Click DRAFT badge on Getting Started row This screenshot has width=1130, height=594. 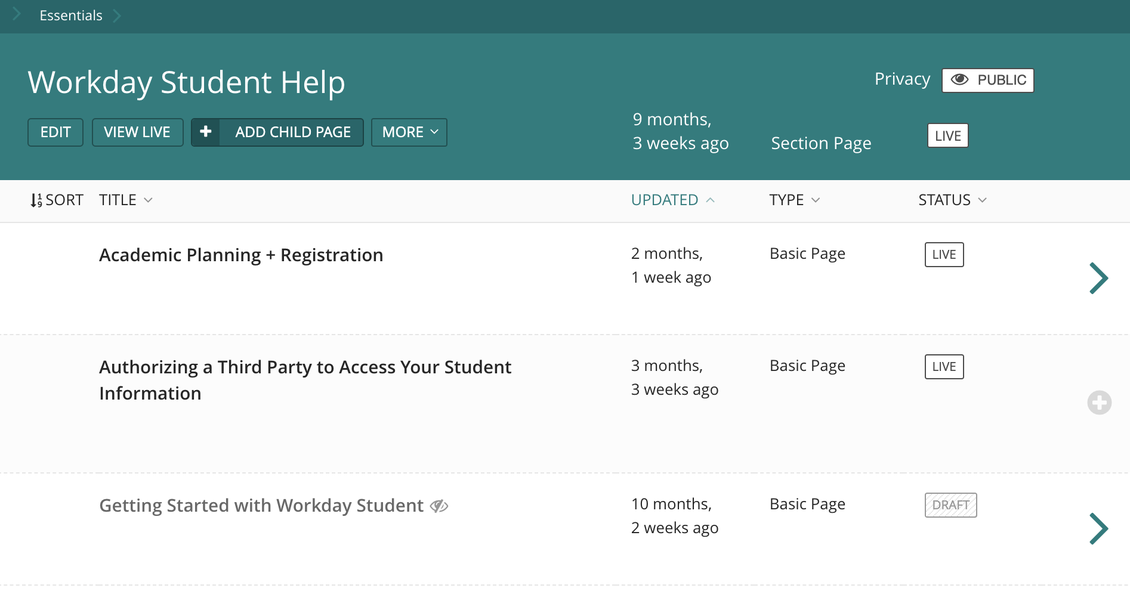coord(951,505)
